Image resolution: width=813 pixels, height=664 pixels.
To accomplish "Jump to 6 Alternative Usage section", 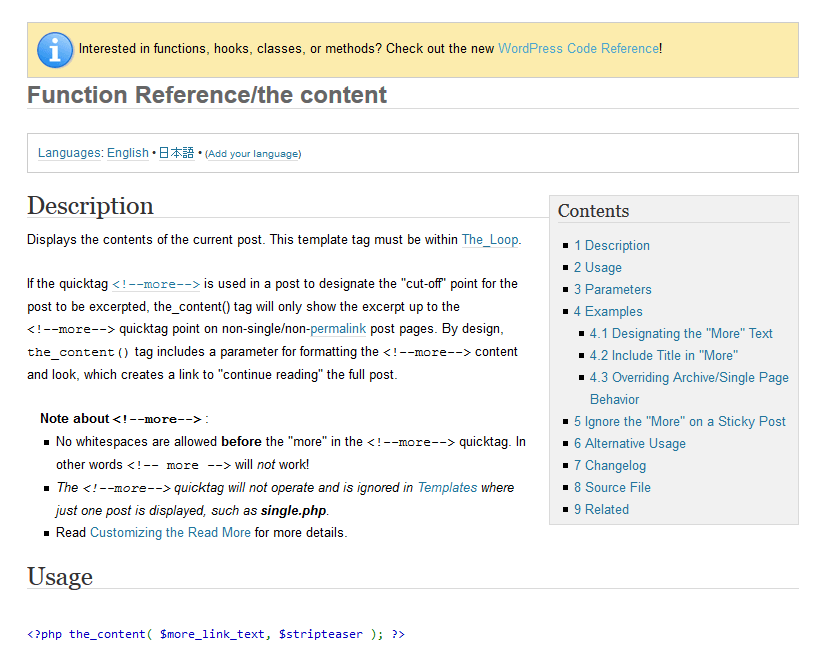I will (x=630, y=444).
